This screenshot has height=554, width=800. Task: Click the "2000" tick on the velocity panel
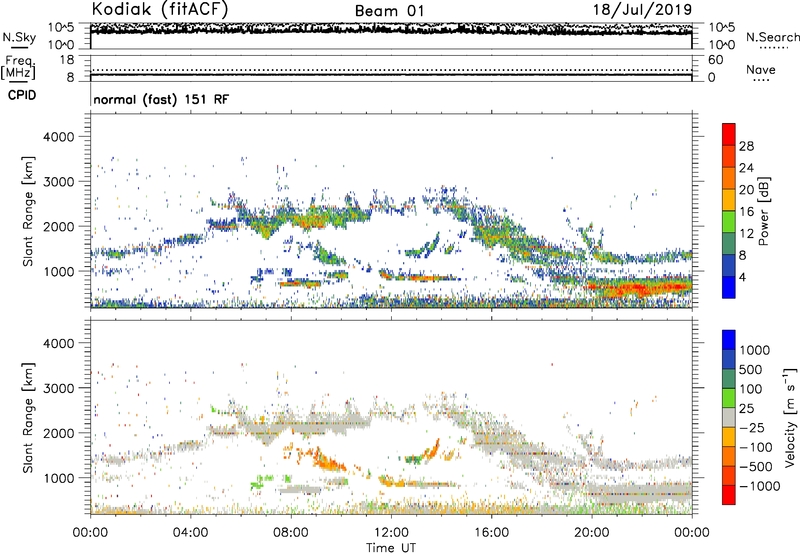click(x=59, y=433)
